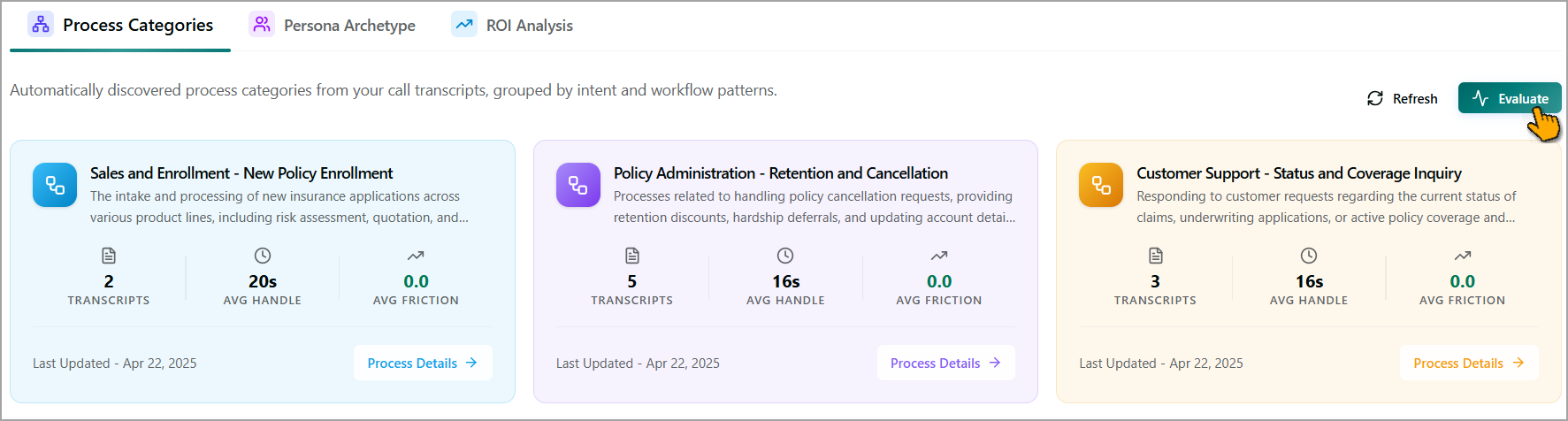Click the Persona Archetype people icon
The image size is (1568, 421).
262,24
